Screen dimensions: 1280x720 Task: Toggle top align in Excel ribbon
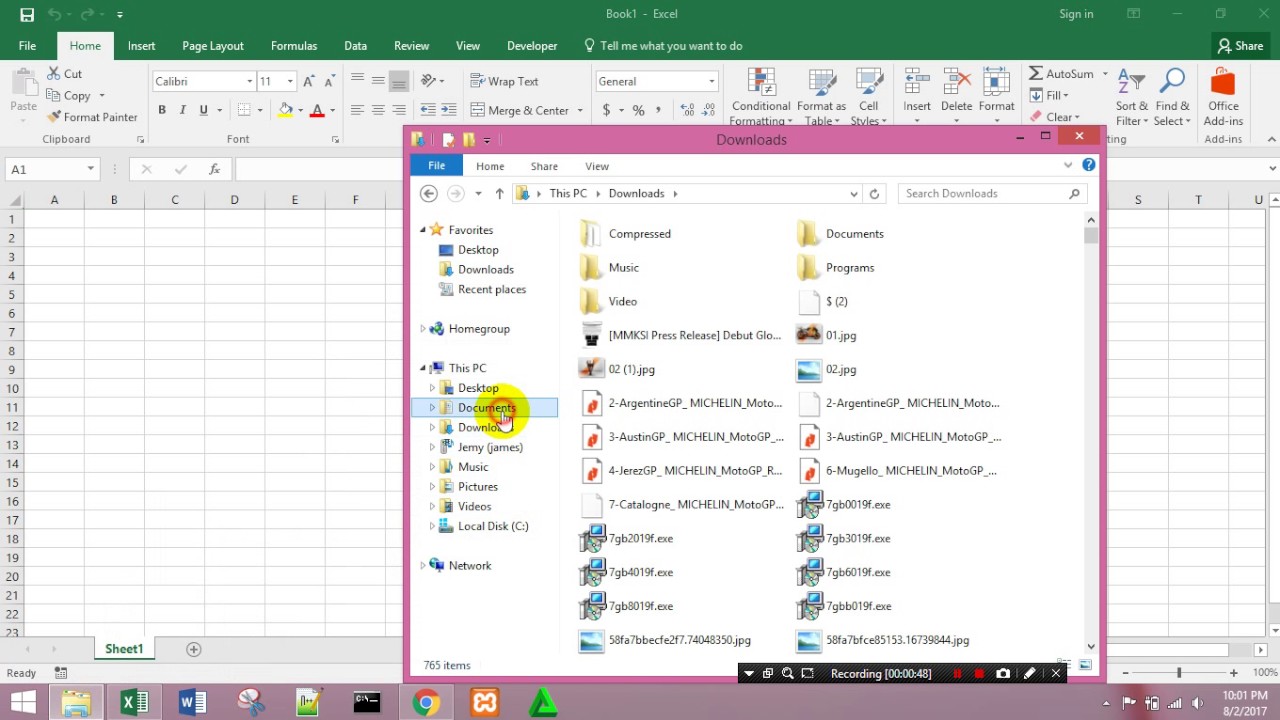click(357, 81)
